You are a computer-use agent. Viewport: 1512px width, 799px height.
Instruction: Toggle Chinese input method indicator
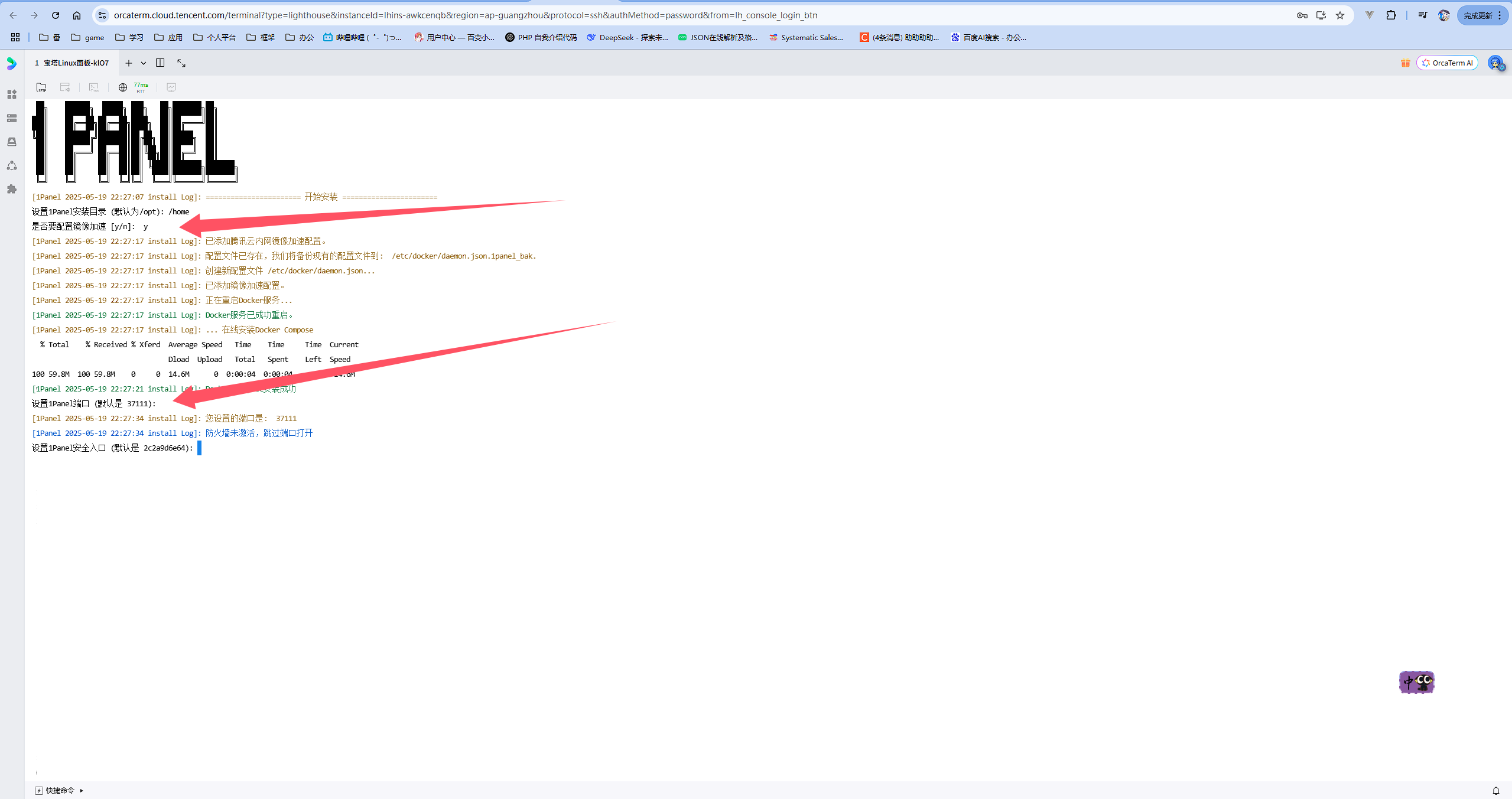point(1416,682)
